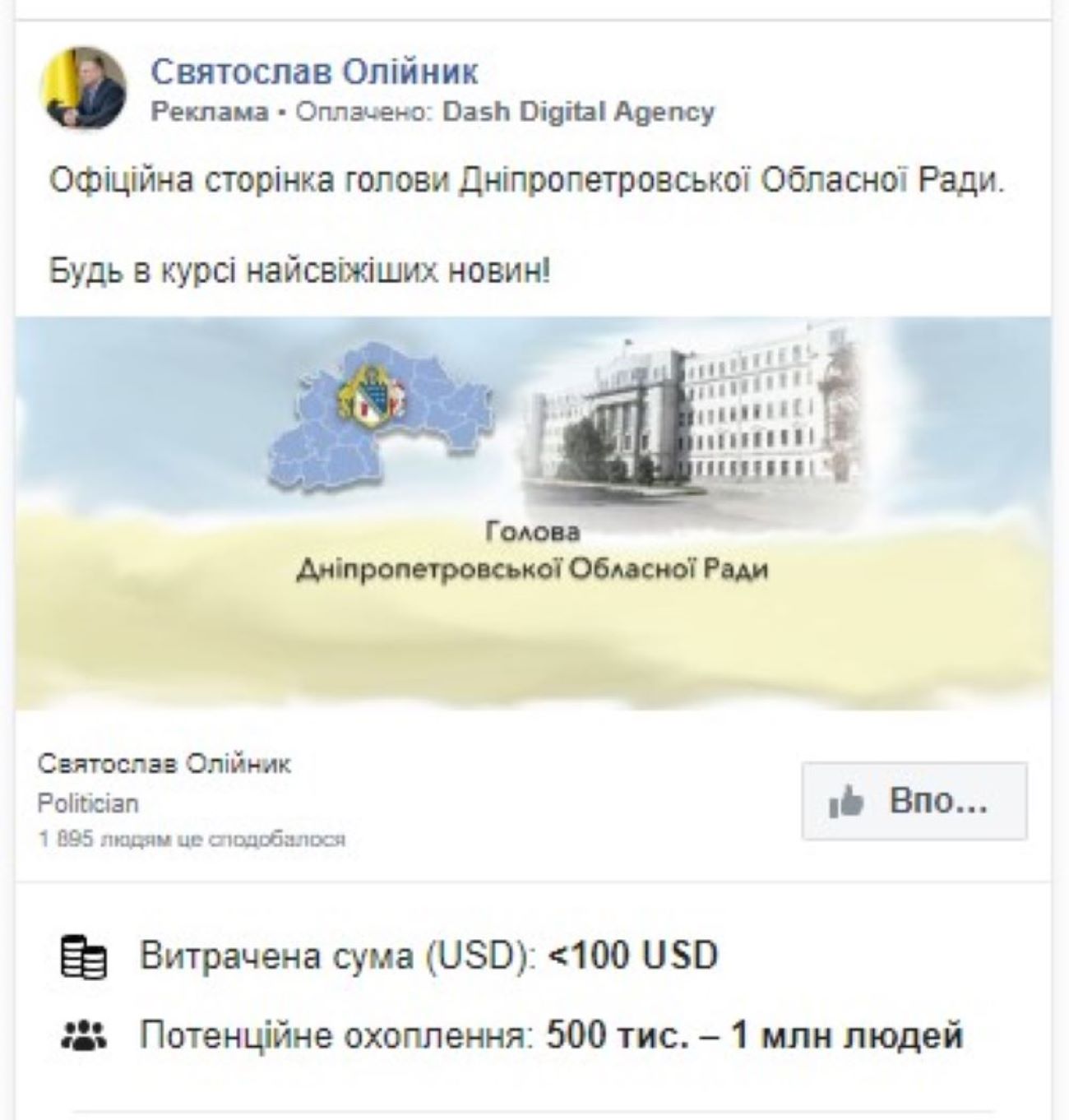This screenshot has width=1069, height=1120.
Task: Open the Dash Digital Agency payer link
Action: click(x=579, y=112)
